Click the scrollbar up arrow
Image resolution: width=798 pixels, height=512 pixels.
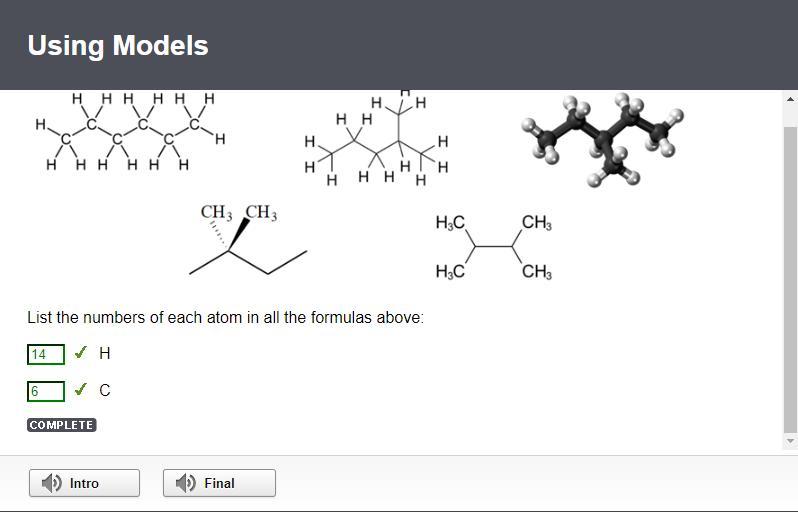pyautogui.click(x=790, y=99)
